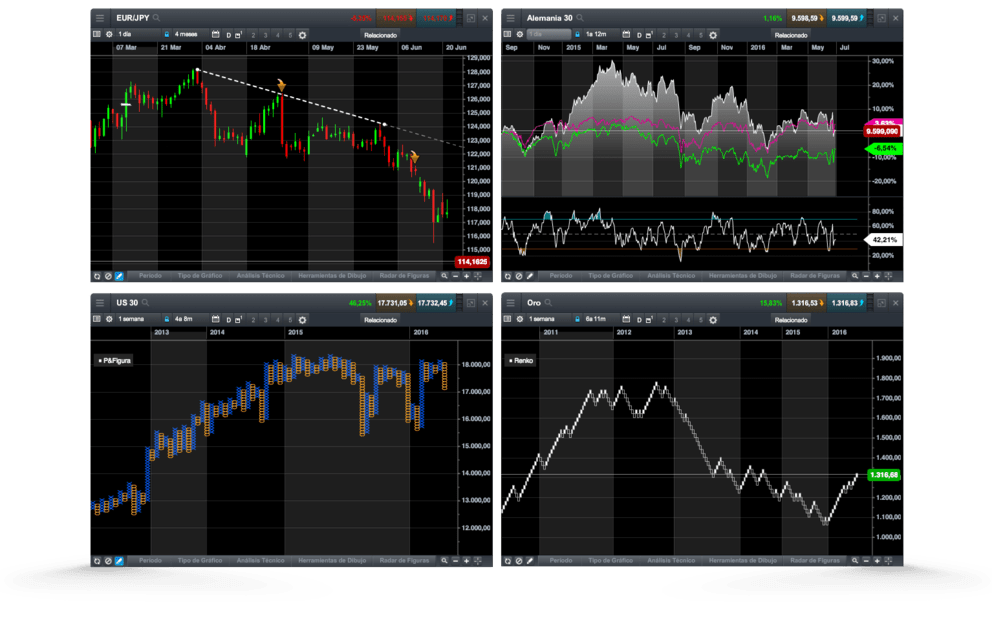
Task: Toggle the date-range lock in EUR/JPY toolbar
Action: point(167,35)
